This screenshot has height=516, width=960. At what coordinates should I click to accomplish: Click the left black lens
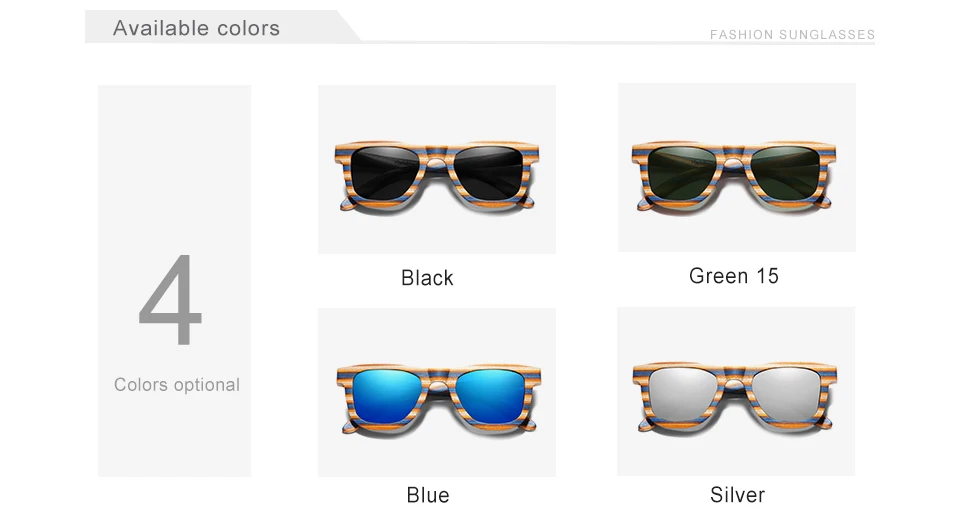pos(385,173)
